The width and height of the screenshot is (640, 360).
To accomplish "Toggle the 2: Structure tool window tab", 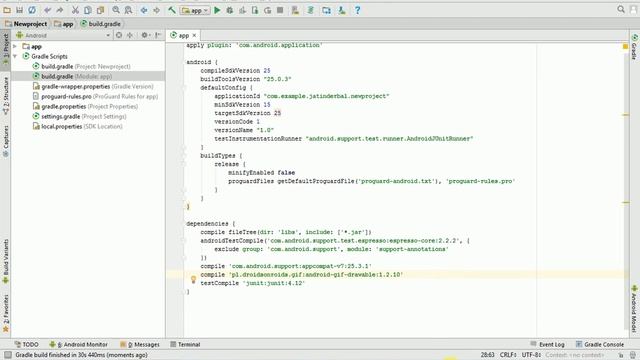I will point(6,96).
